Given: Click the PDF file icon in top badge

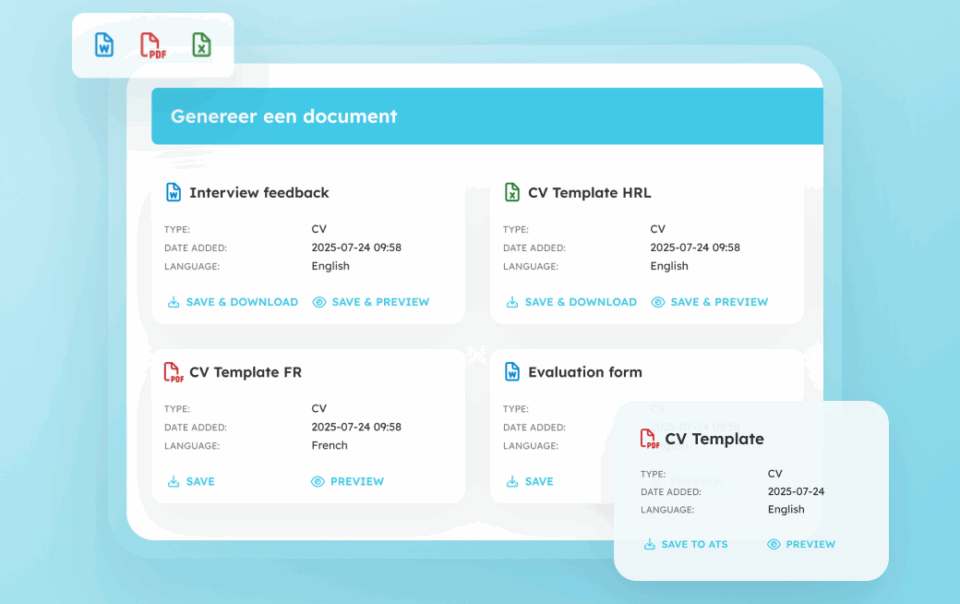Looking at the screenshot, I should click(x=152, y=46).
